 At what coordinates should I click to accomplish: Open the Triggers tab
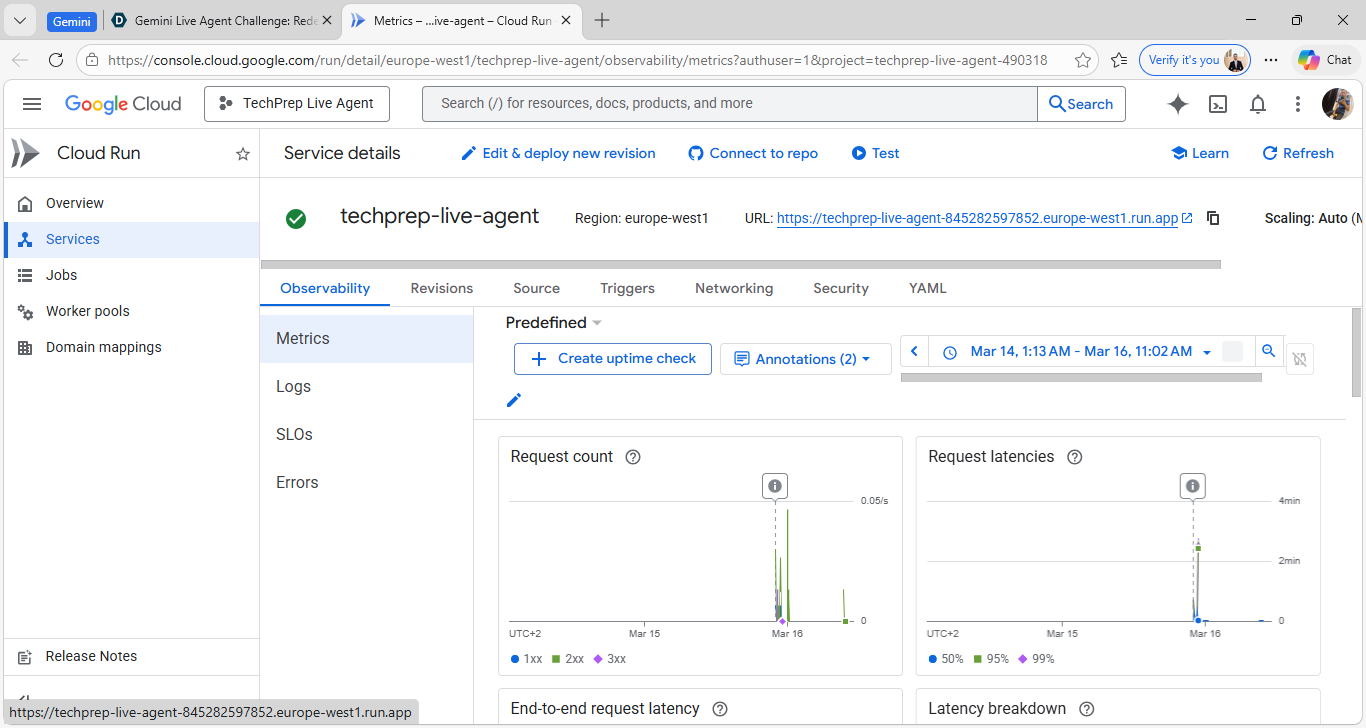click(628, 288)
